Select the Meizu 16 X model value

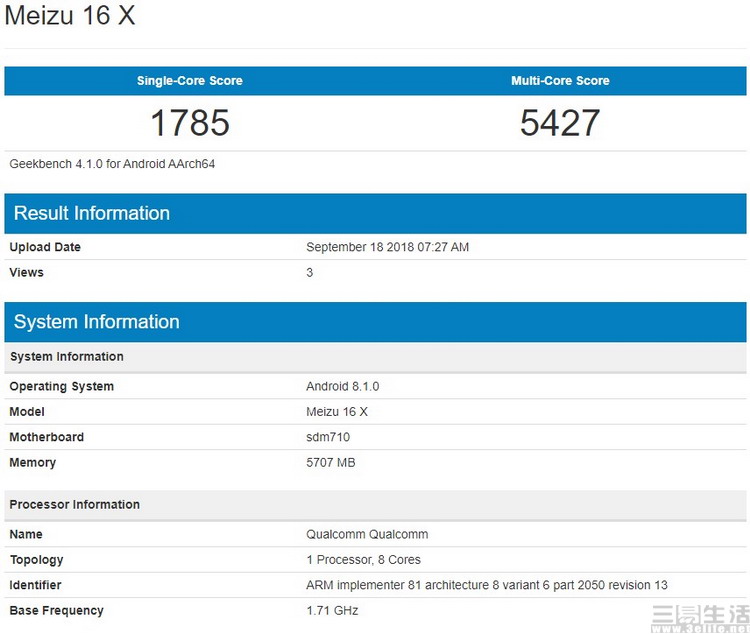[337, 412]
